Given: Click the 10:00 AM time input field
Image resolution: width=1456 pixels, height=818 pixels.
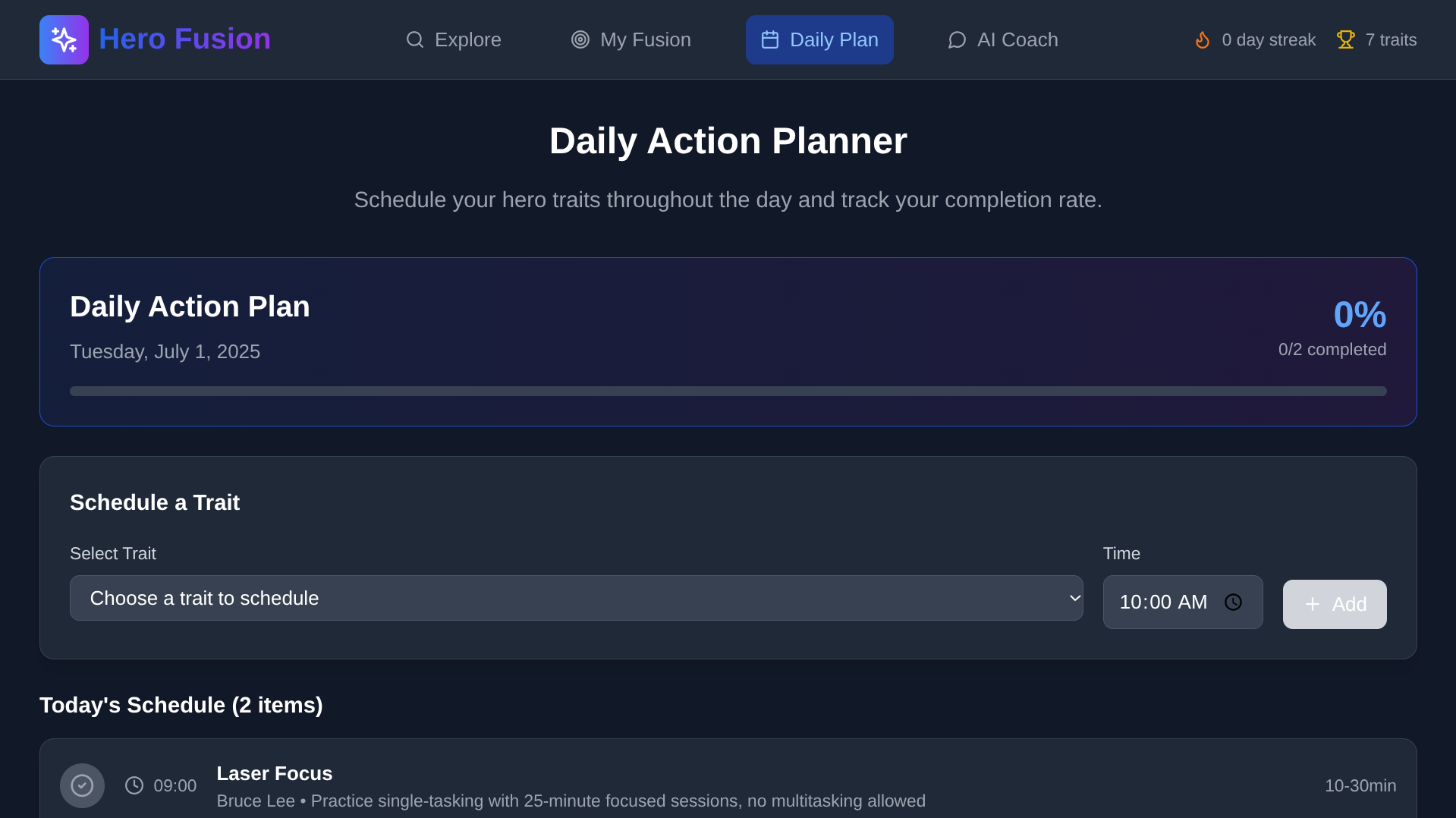Looking at the screenshot, I should pyautogui.click(x=1163, y=602).
